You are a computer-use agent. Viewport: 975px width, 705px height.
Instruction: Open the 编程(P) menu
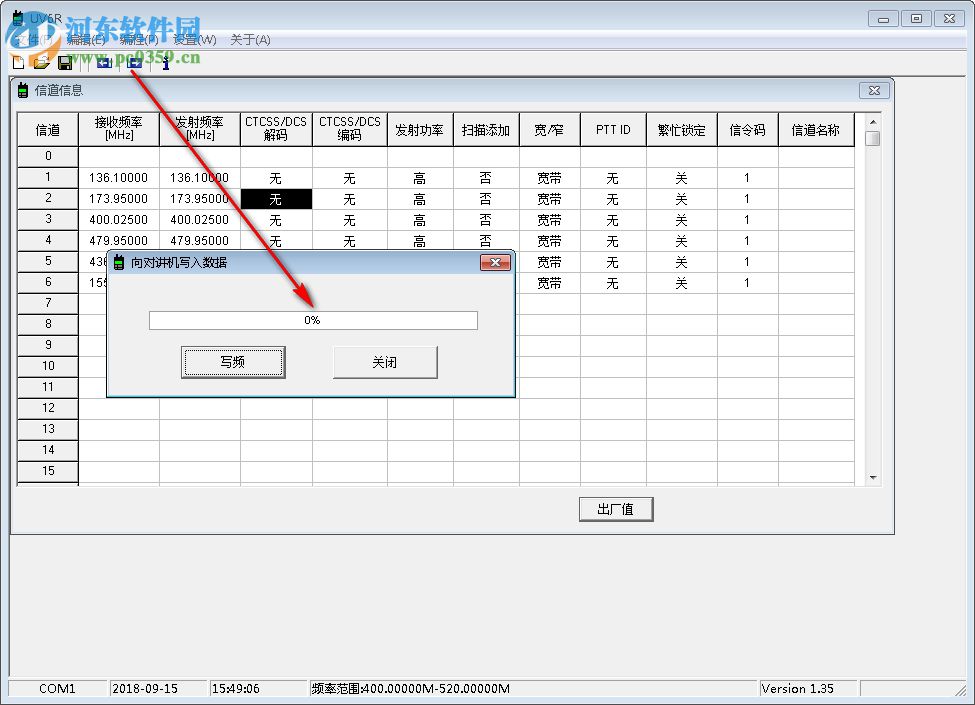coord(139,40)
